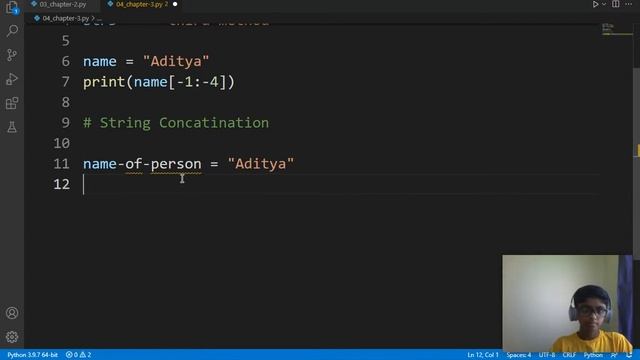Expand the run button dropdown arrow
The width and height of the screenshot is (640, 360).
click(x=604, y=4)
